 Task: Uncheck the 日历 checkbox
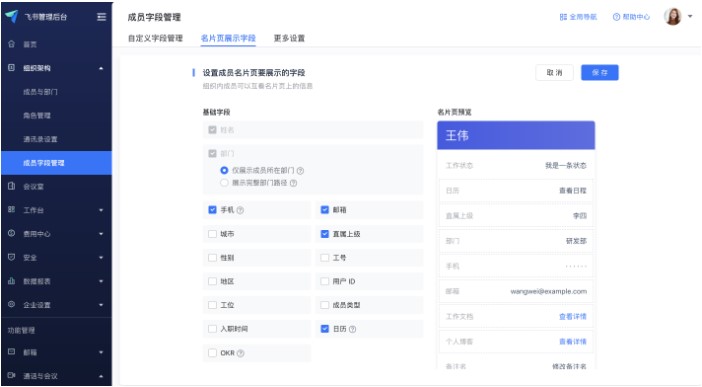coord(325,329)
